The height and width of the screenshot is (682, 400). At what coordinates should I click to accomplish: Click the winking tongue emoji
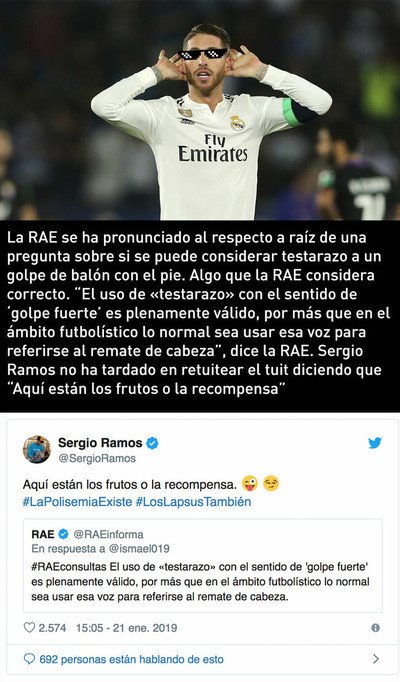click(x=250, y=483)
